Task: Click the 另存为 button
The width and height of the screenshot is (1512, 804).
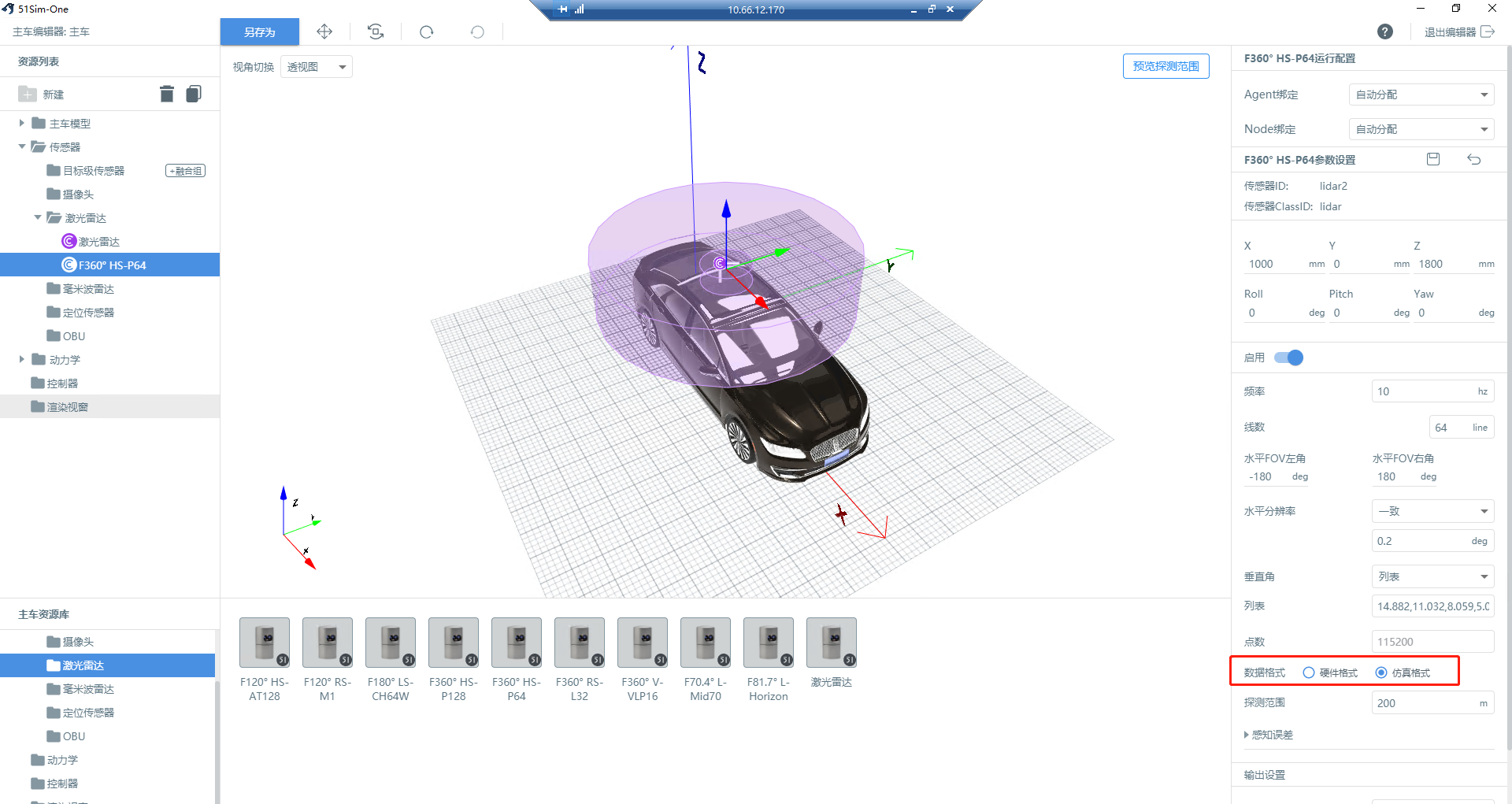Action: point(260,31)
